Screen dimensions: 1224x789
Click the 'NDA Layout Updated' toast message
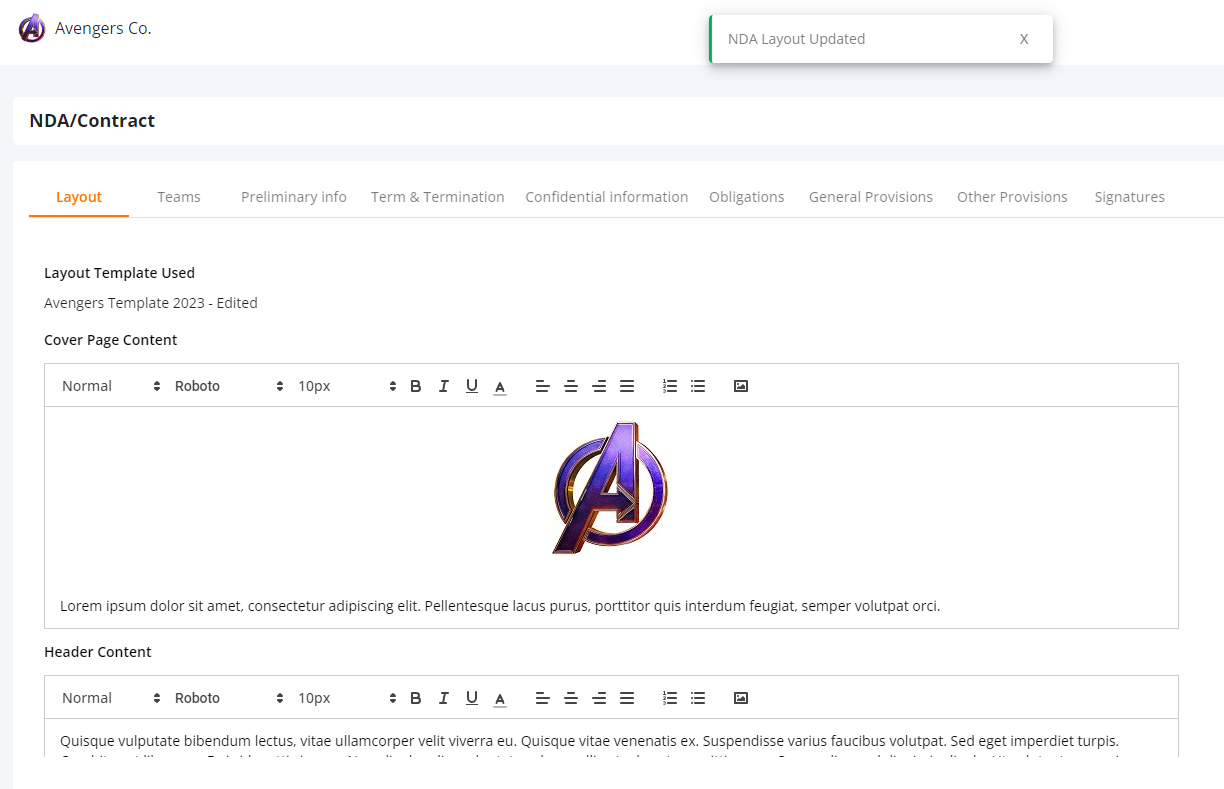coord(797,39)
